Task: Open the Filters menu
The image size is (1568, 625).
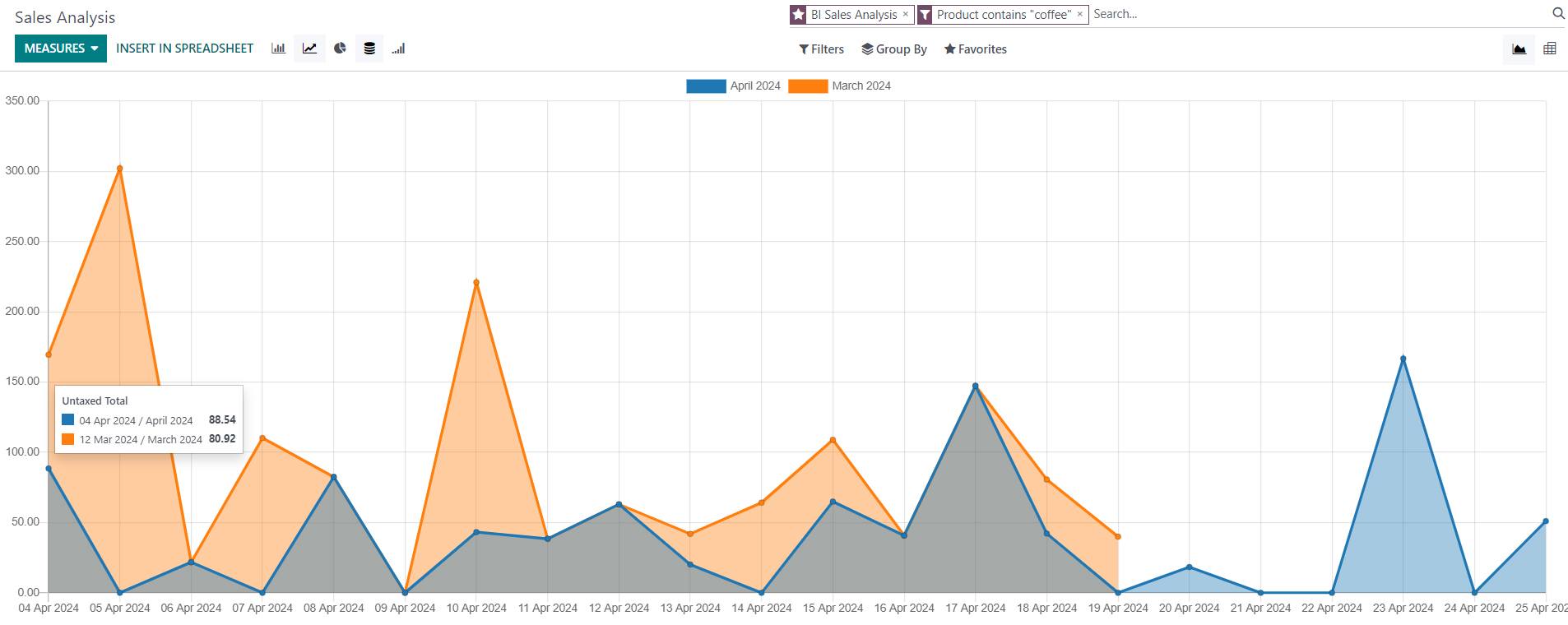Action: 821,49
